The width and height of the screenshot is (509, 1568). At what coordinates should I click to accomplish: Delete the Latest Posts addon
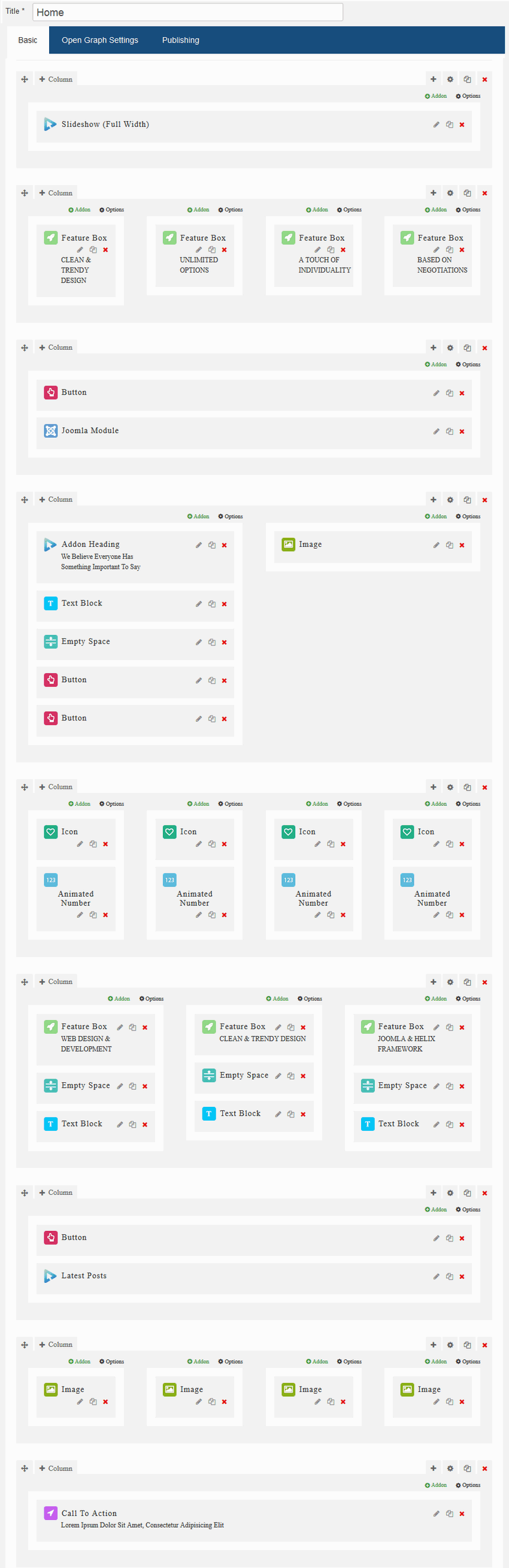(x=462, y=1276)
